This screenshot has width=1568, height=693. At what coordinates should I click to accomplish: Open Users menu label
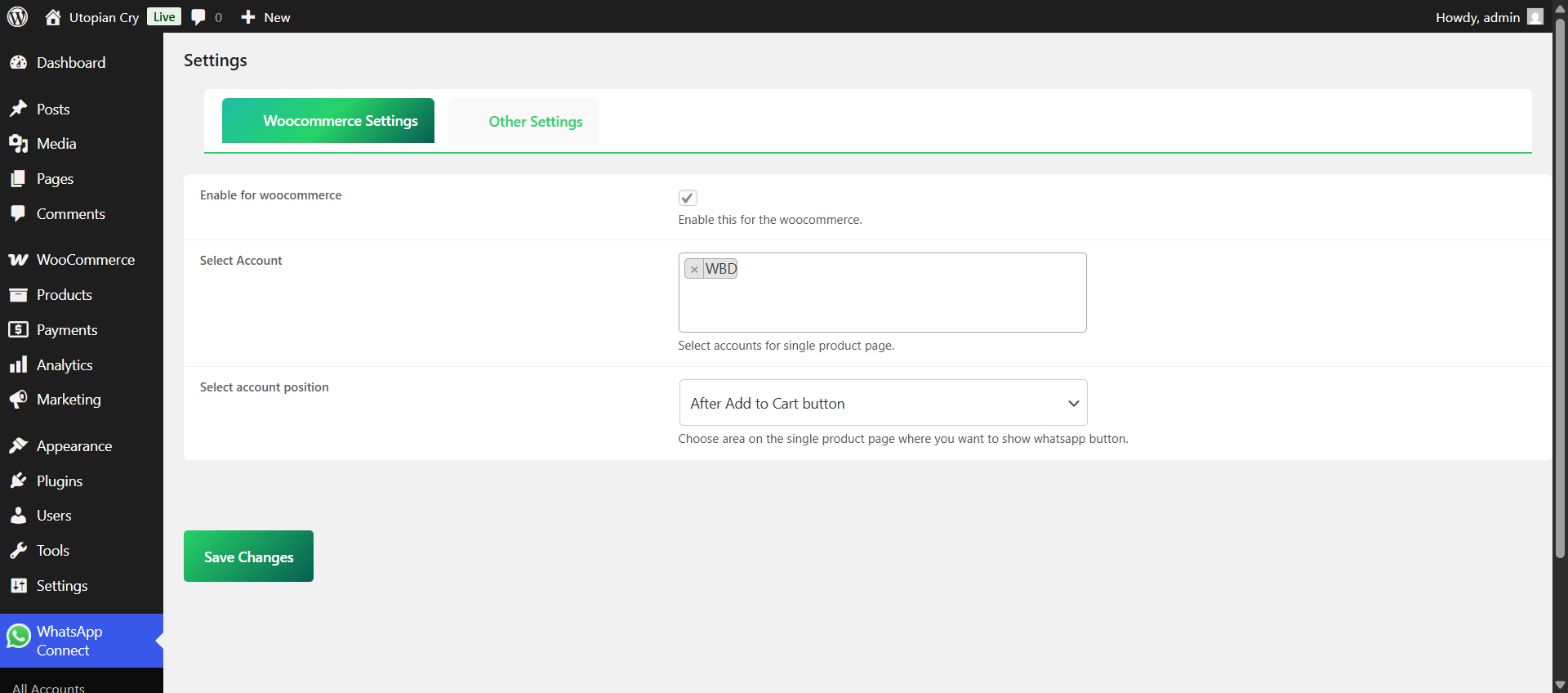tap(54, 516)
